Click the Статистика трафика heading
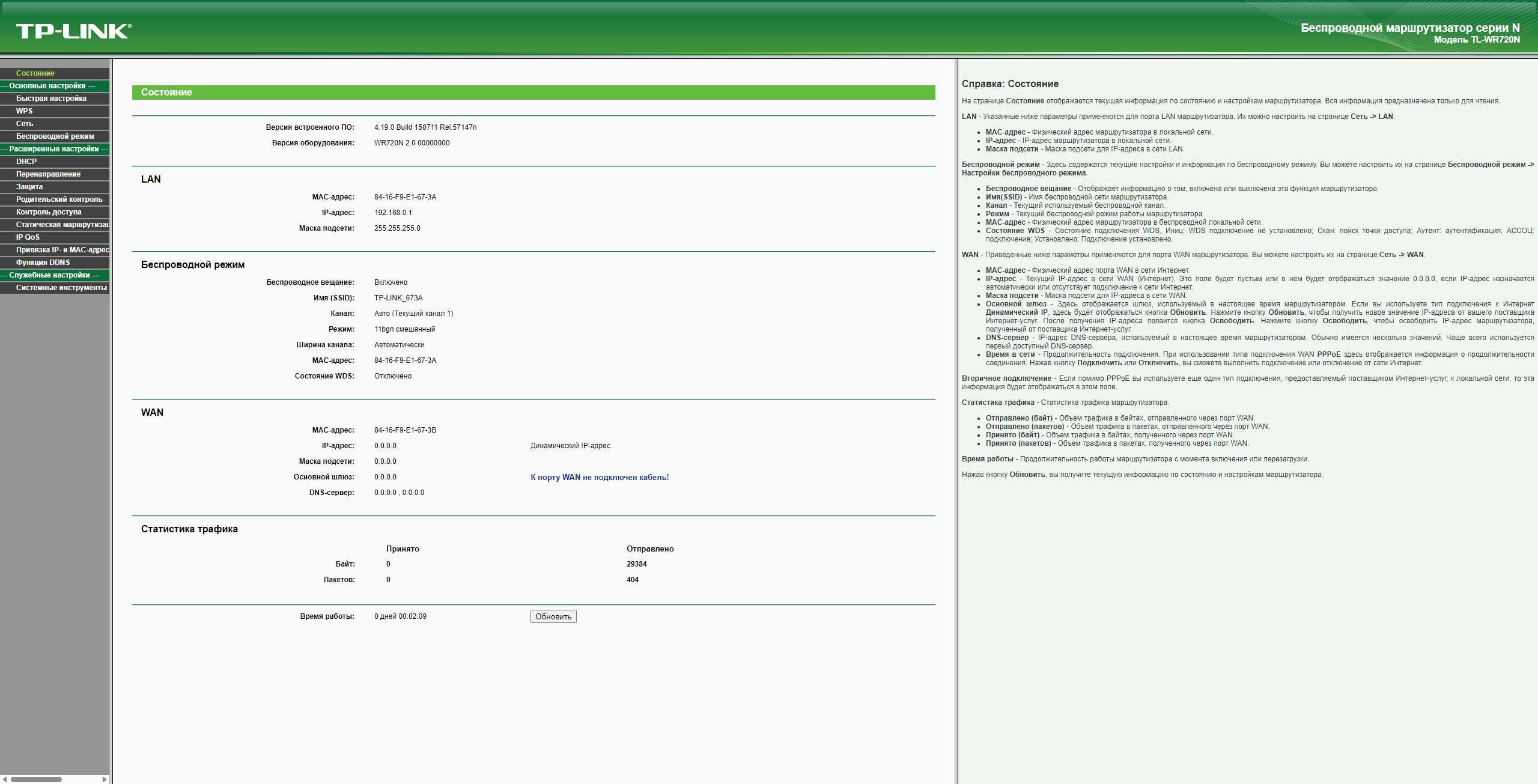Image resolution: width=1538 pixels, height=784 pixels. [189, 529]
